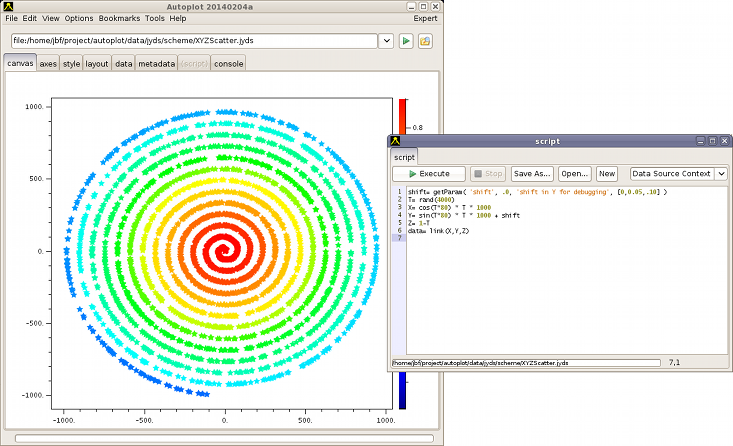
Task: Create a new script with the New button
Action: [x=607, y=174]
